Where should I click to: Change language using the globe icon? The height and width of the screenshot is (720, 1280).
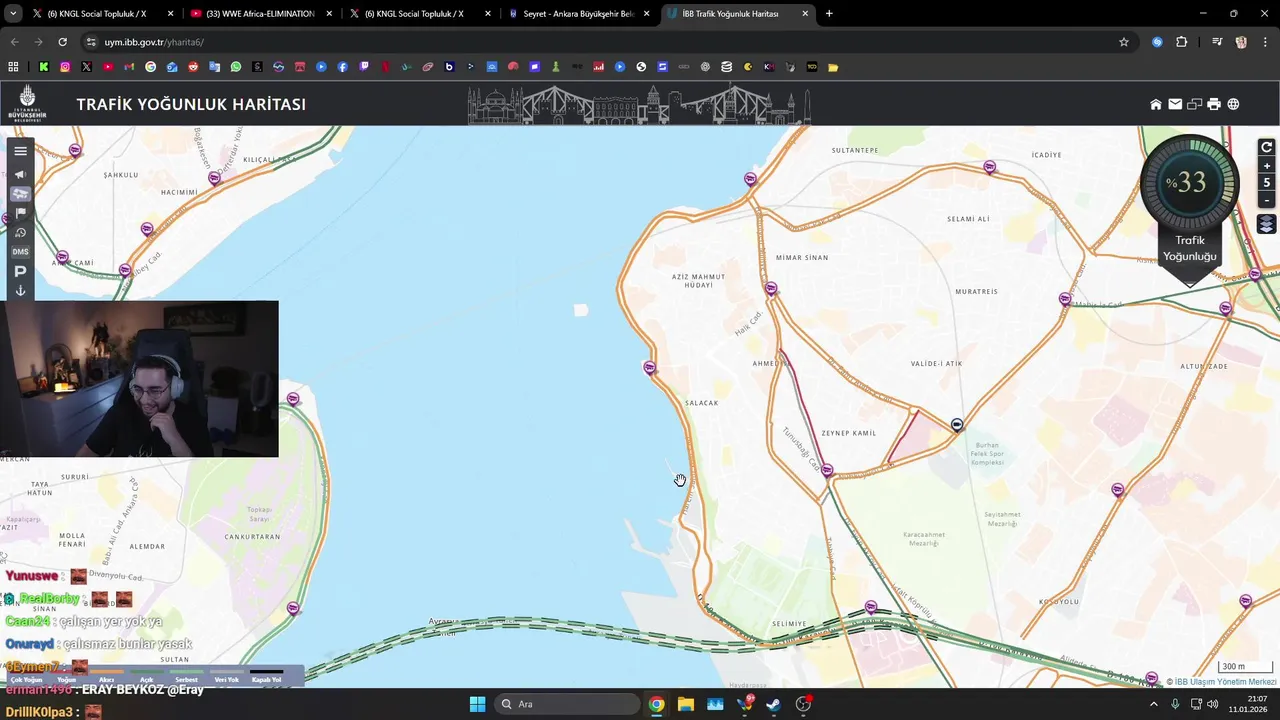point(1233,104)
